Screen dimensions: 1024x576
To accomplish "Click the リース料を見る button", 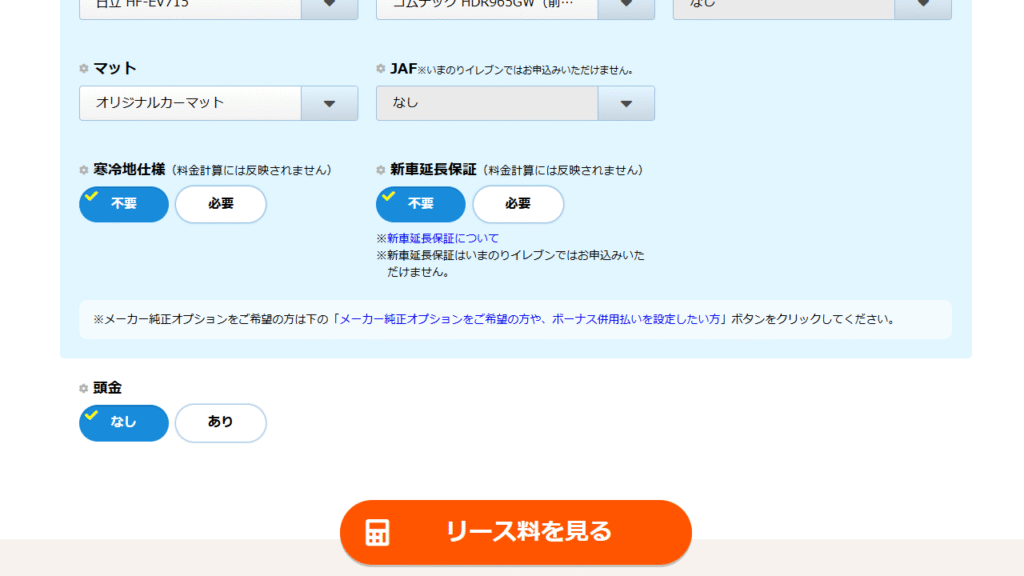I will (x=516, y=532).
